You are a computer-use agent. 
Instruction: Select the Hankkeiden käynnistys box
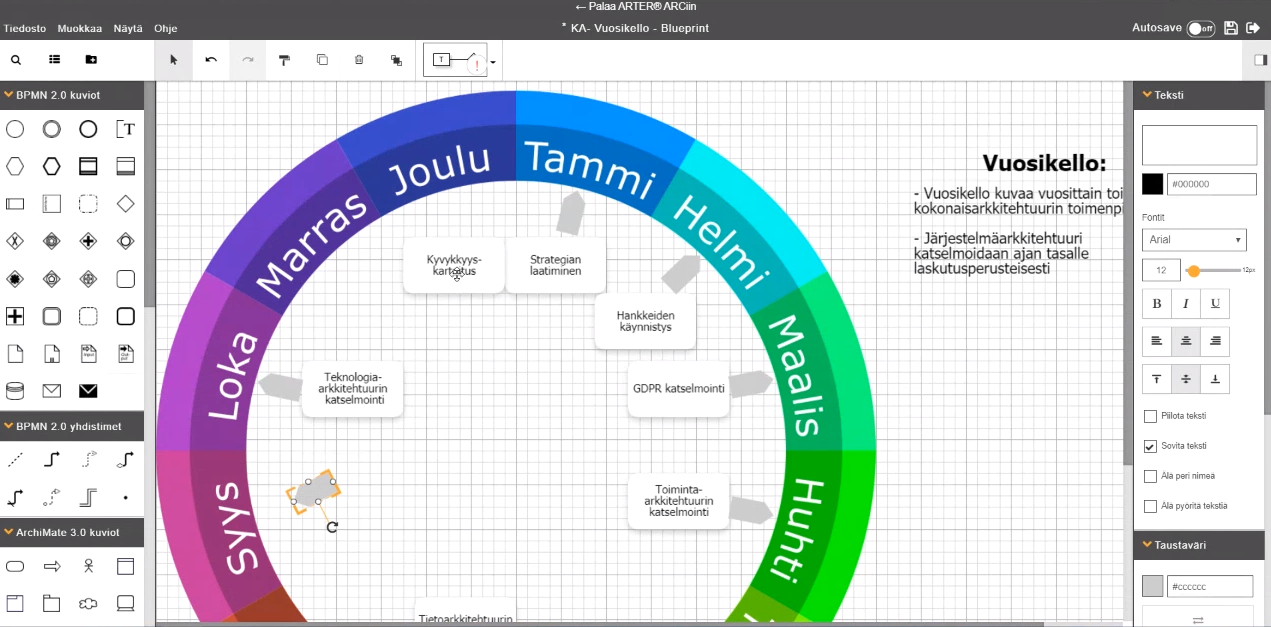645,321
